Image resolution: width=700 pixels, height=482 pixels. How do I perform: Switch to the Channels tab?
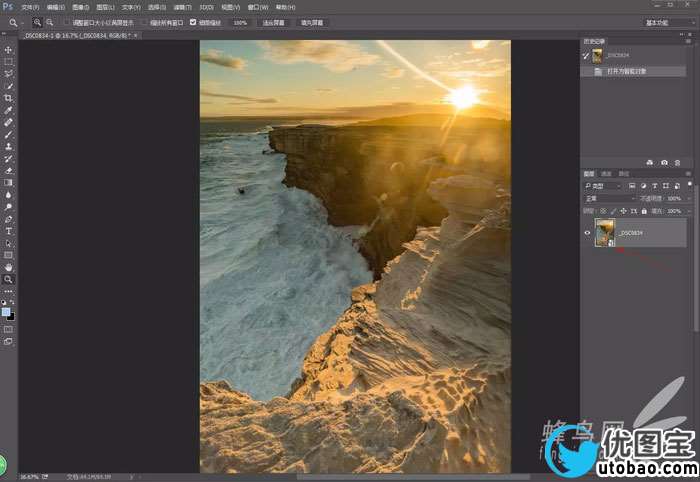pyautogui.click(x=606, y=174)
